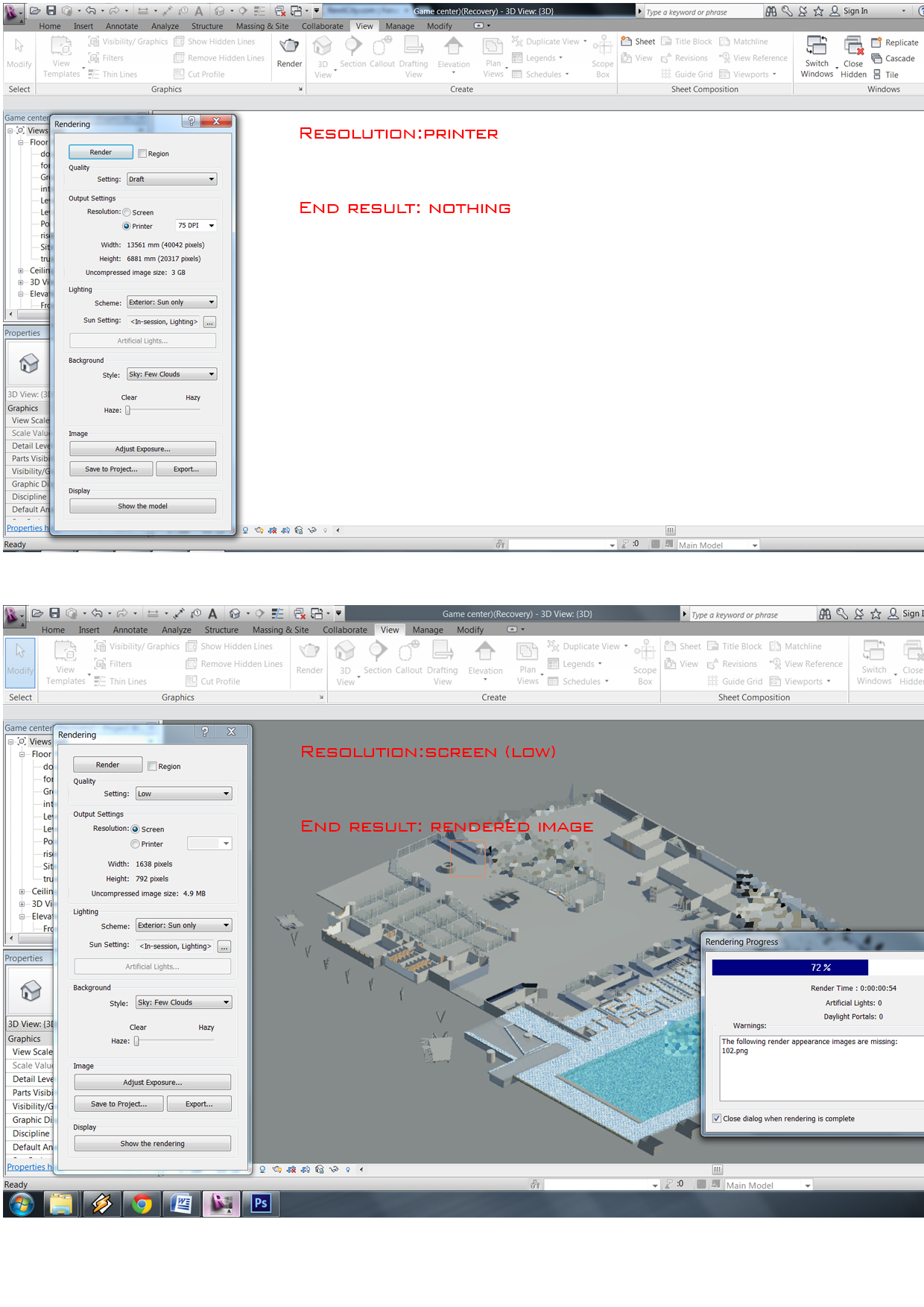Open Windows Explorer folder on taskbar
Screen dimensions: 924x1307
[x=61, y=1203]
